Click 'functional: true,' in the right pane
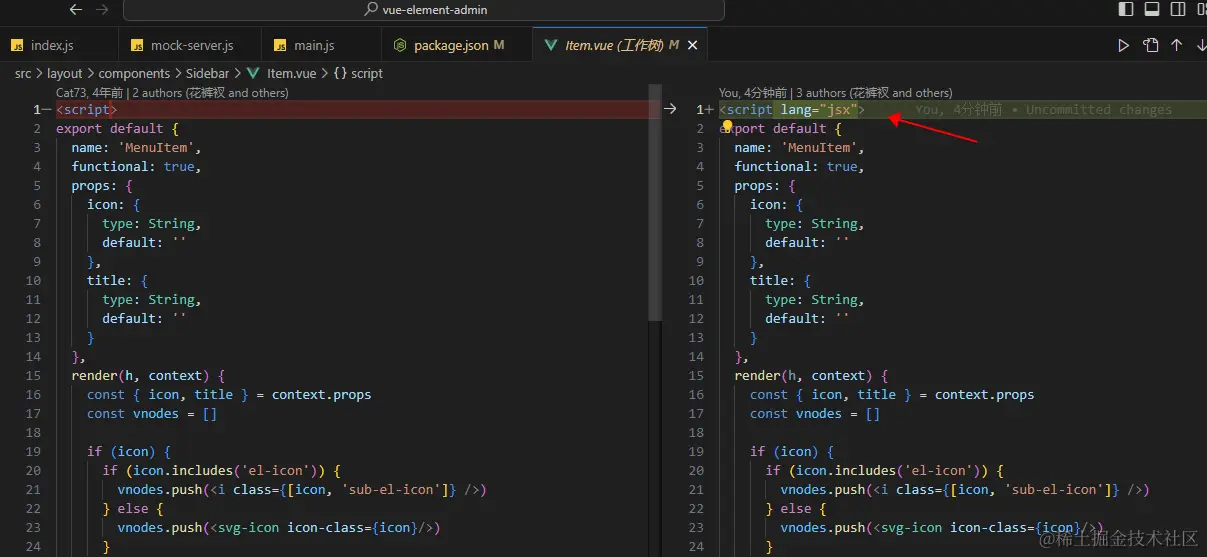Image resolution: width=1207 pixels, height=557 pixels. click(799, 167)
